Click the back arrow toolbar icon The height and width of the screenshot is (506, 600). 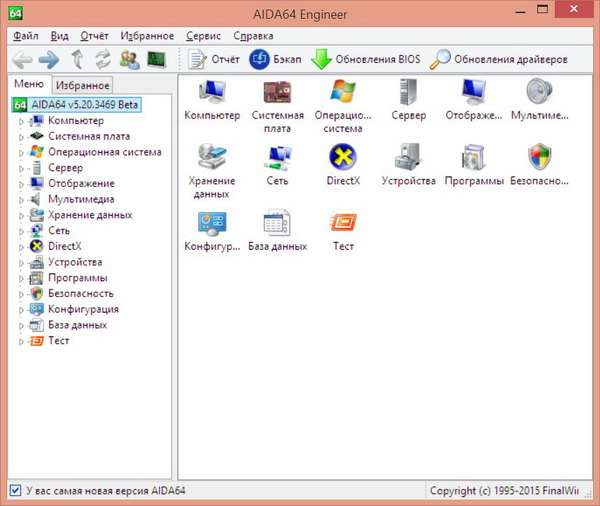[x=22, y=60]
